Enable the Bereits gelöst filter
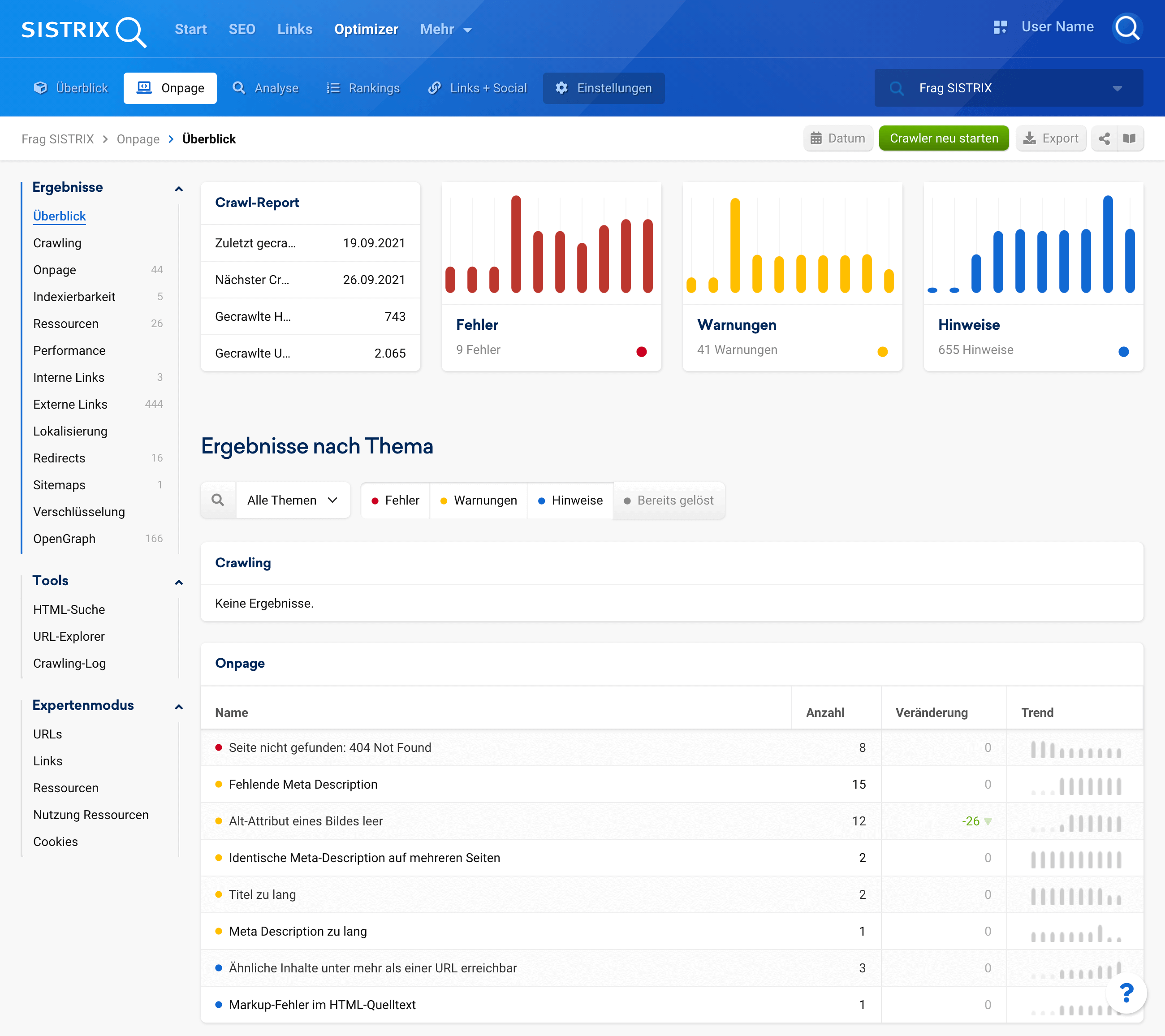The width and height of the screenshot is (1165, 1036). [x=669, y=500]
